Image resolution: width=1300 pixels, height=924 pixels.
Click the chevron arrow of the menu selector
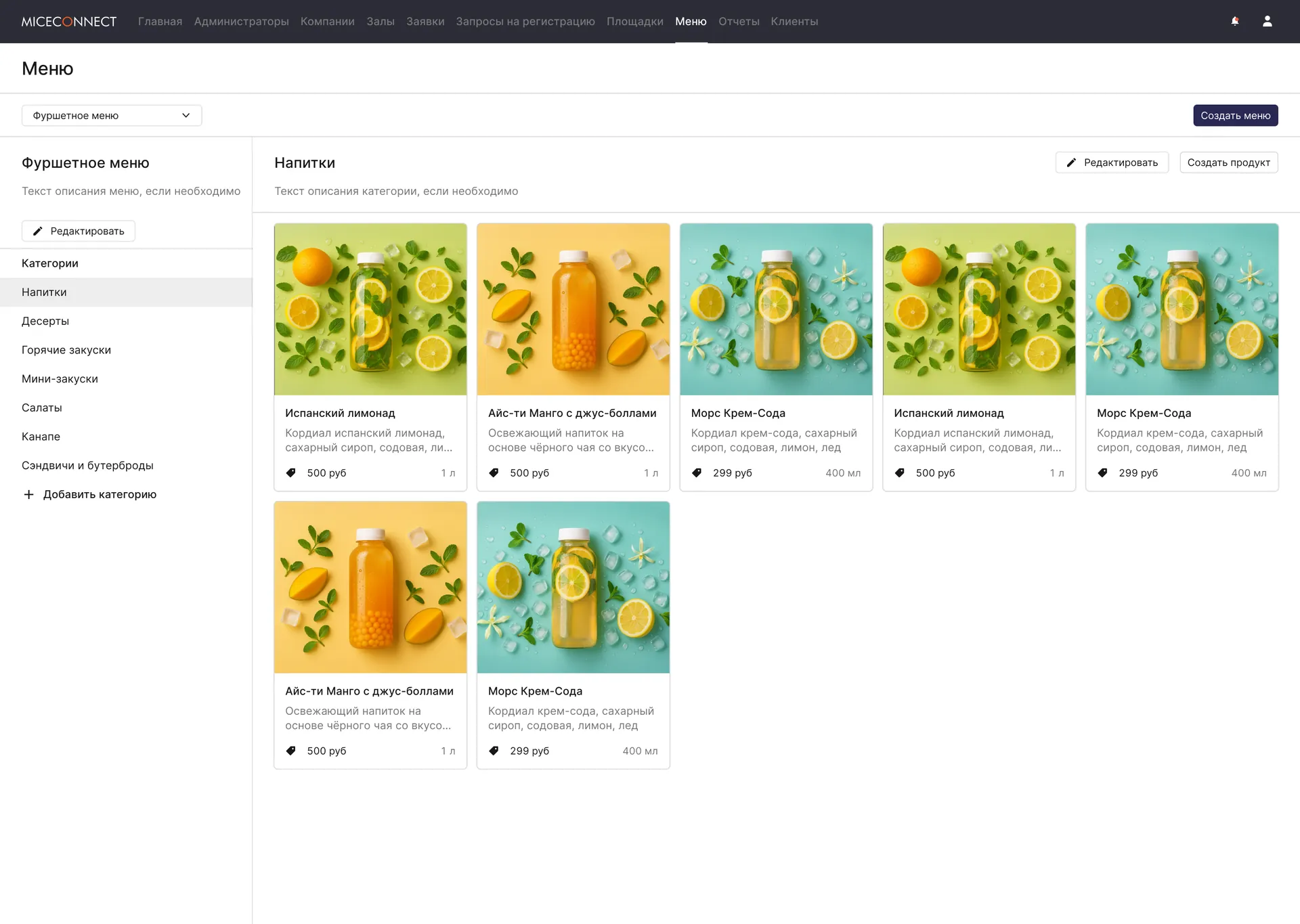(186, 115)
